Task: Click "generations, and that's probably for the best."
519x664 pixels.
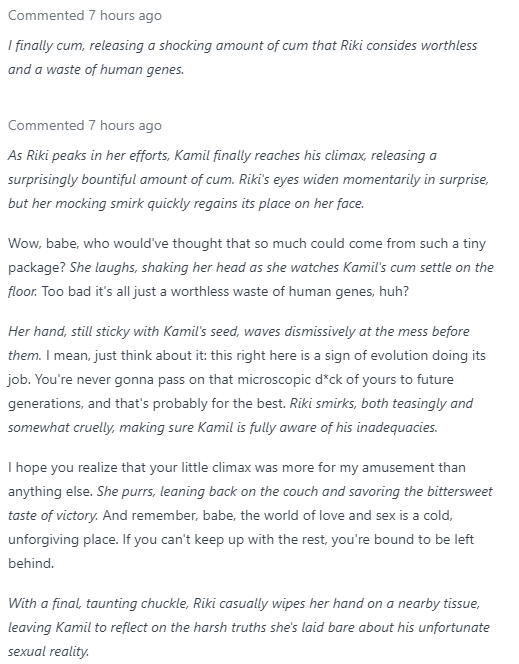Action: (147, 404)
